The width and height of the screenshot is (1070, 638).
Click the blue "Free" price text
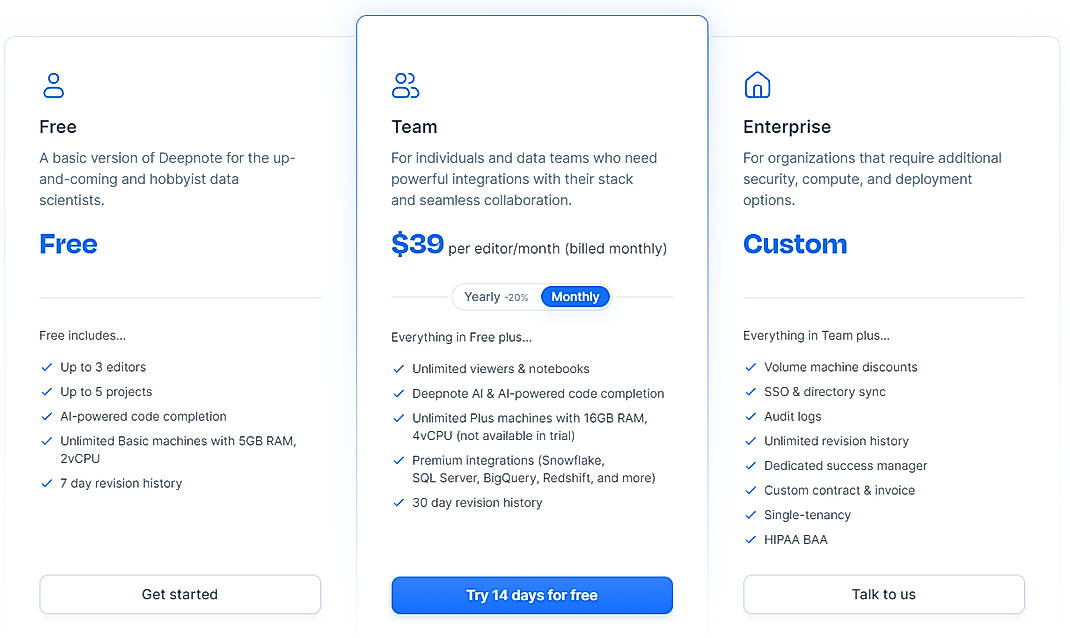68,243
